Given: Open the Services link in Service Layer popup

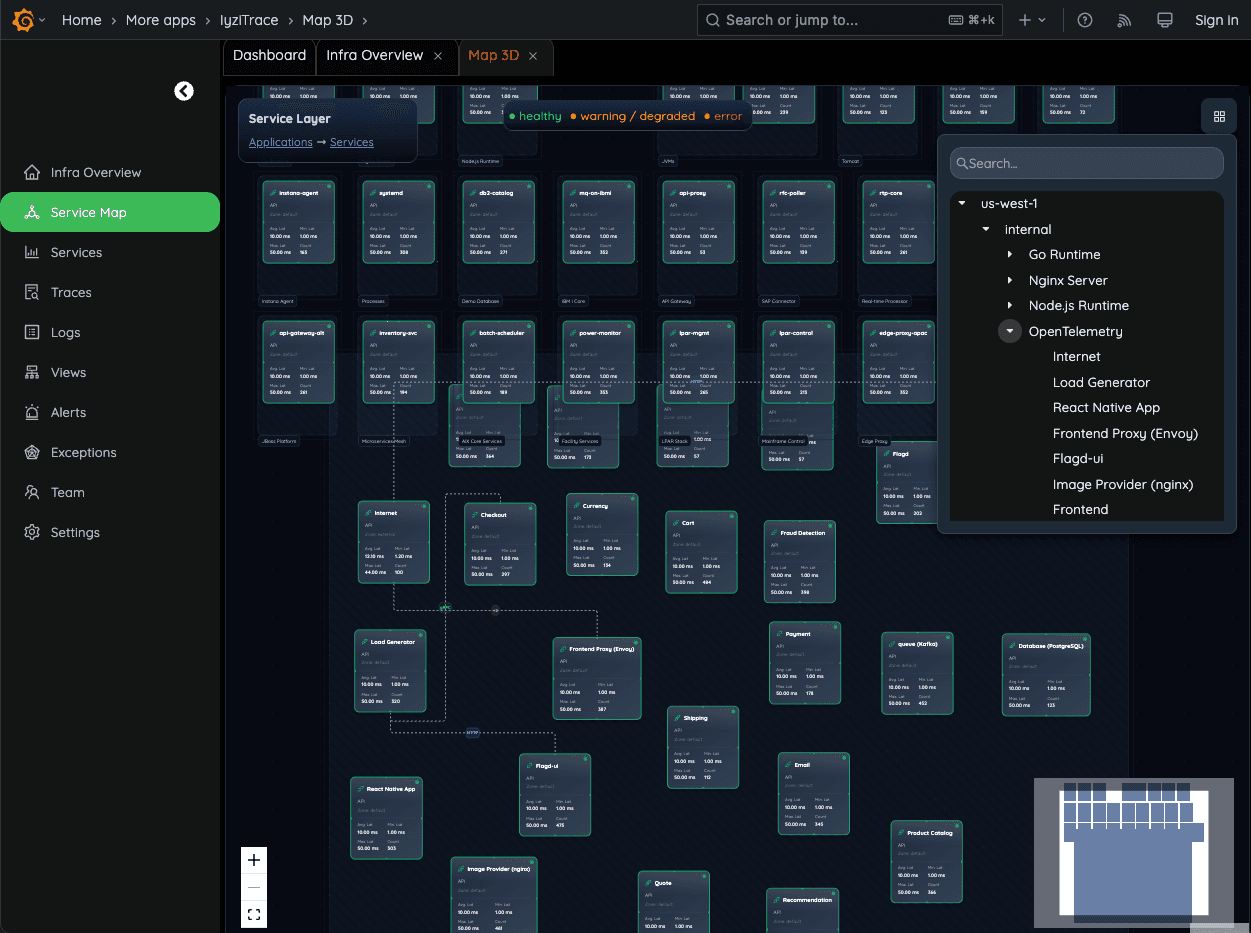Looking at the screenshot, I should 352,142.
